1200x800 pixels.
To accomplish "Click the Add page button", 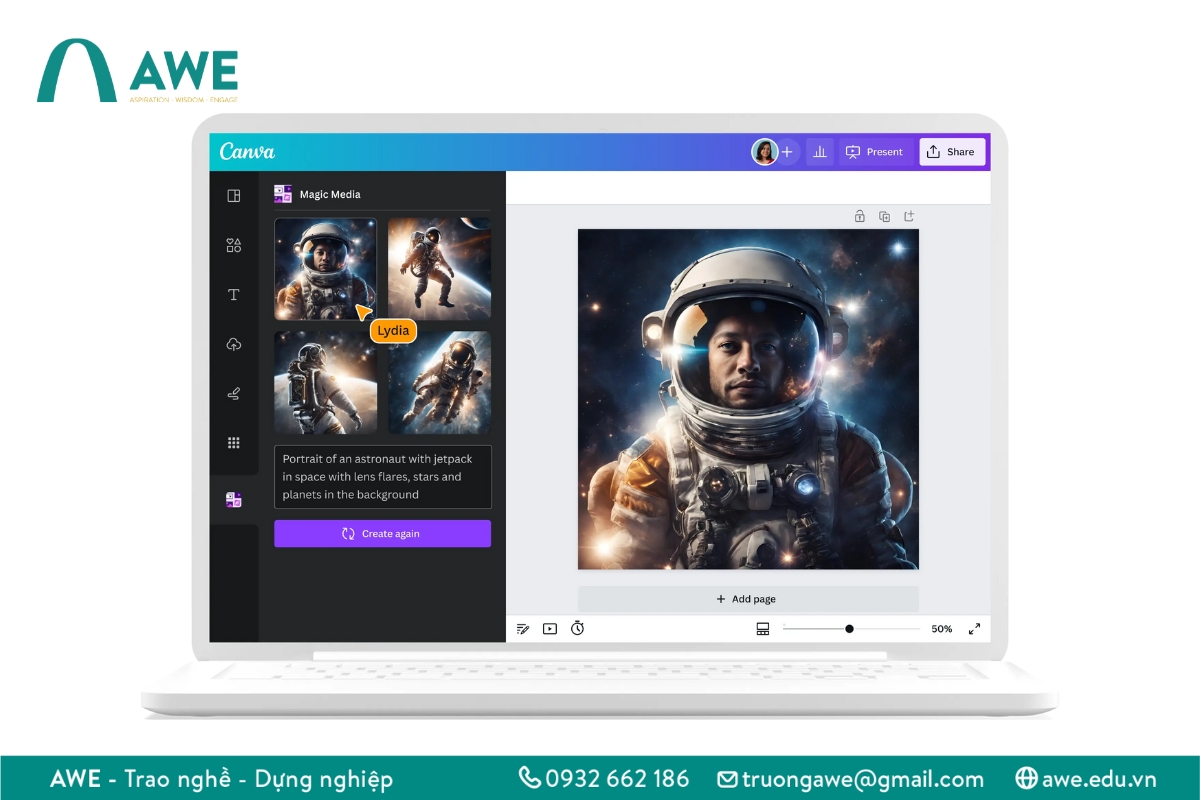I will coord(746,598).
